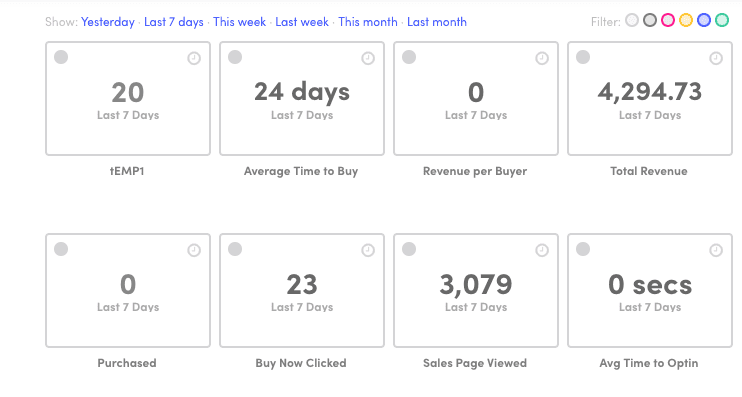Click the 0 secs value

click(x=650, y=284)
